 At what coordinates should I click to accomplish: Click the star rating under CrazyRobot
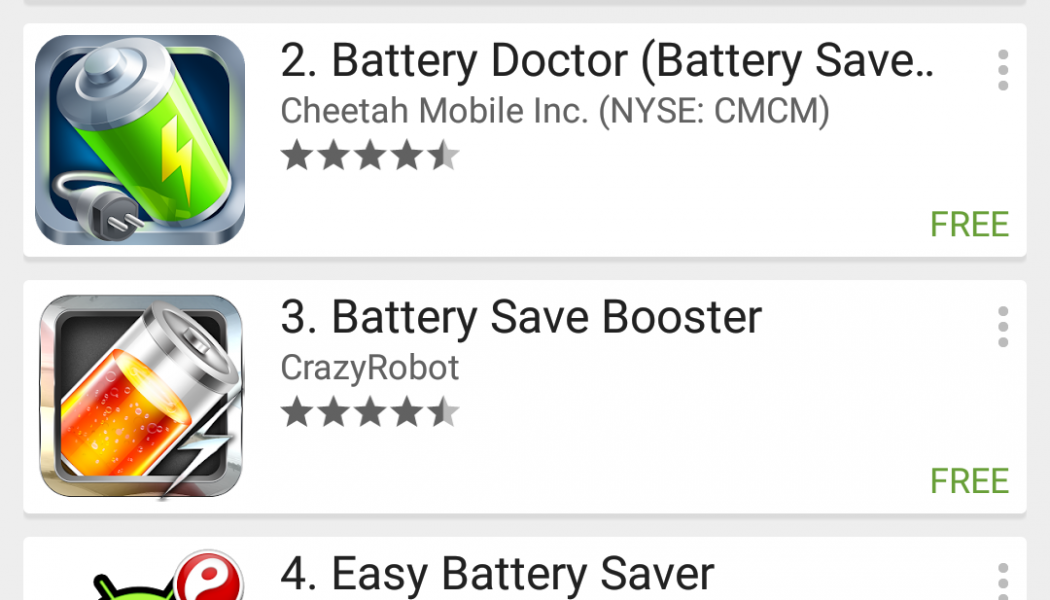[370, 412]
